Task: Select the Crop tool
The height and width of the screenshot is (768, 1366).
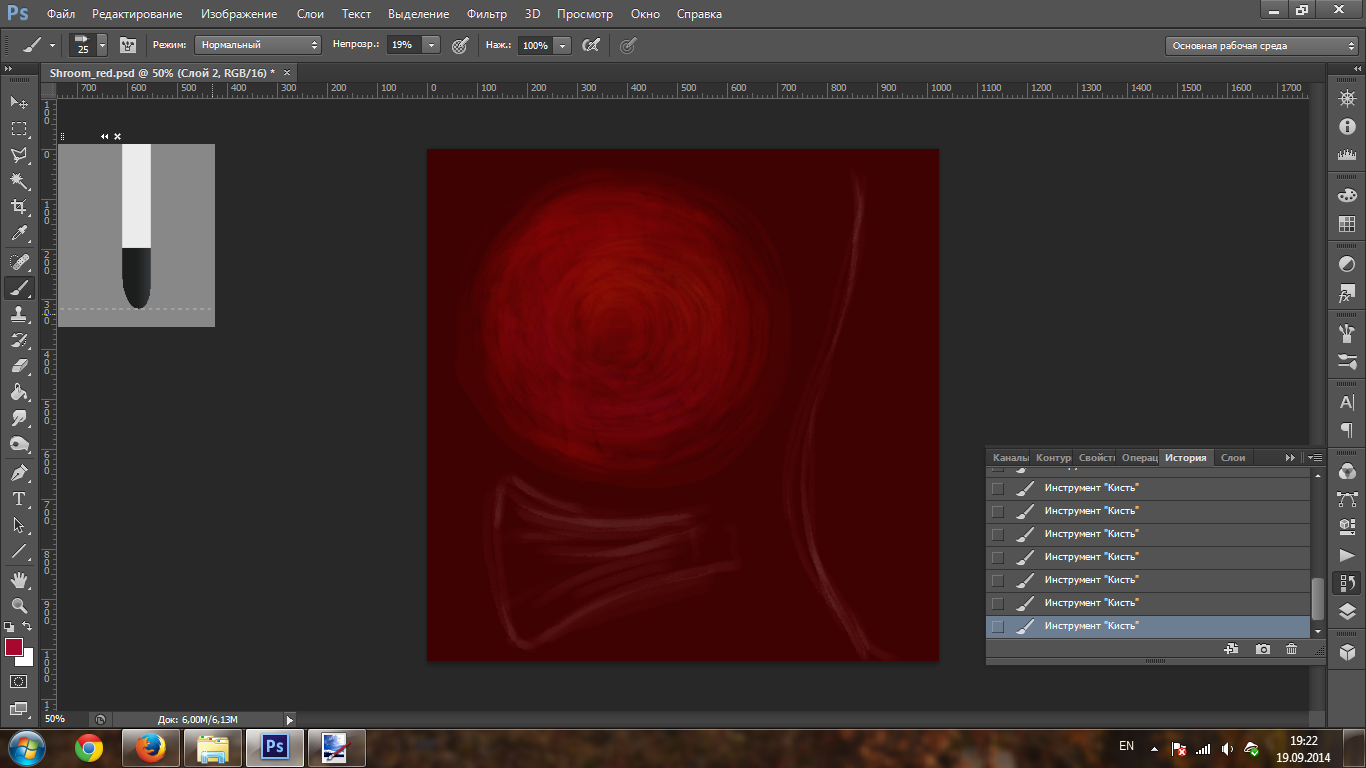Action: pyautogui.click(x=19, y=207)
